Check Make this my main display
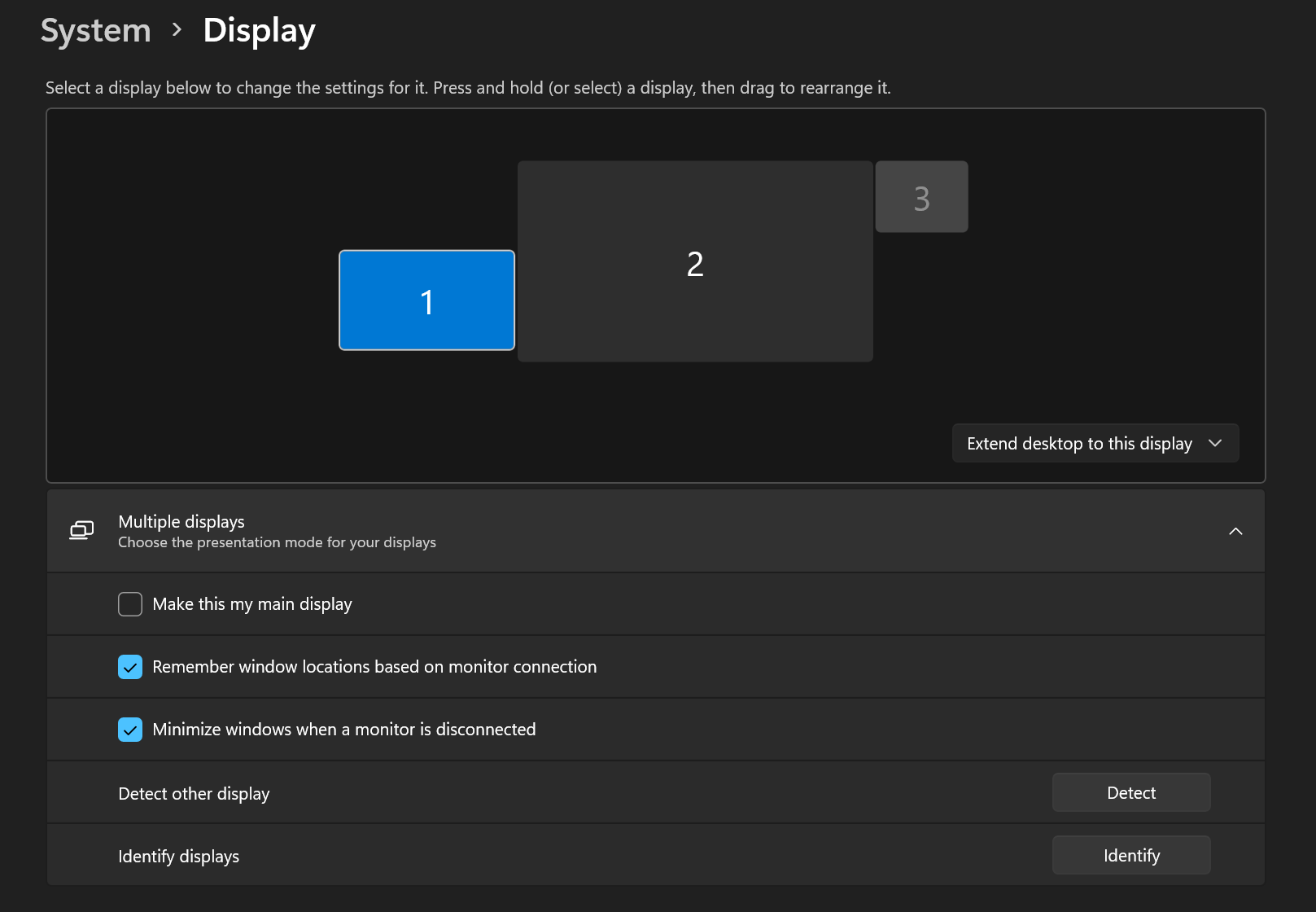The width and height of the screenshot is (1316, 912). click(130, 604)
